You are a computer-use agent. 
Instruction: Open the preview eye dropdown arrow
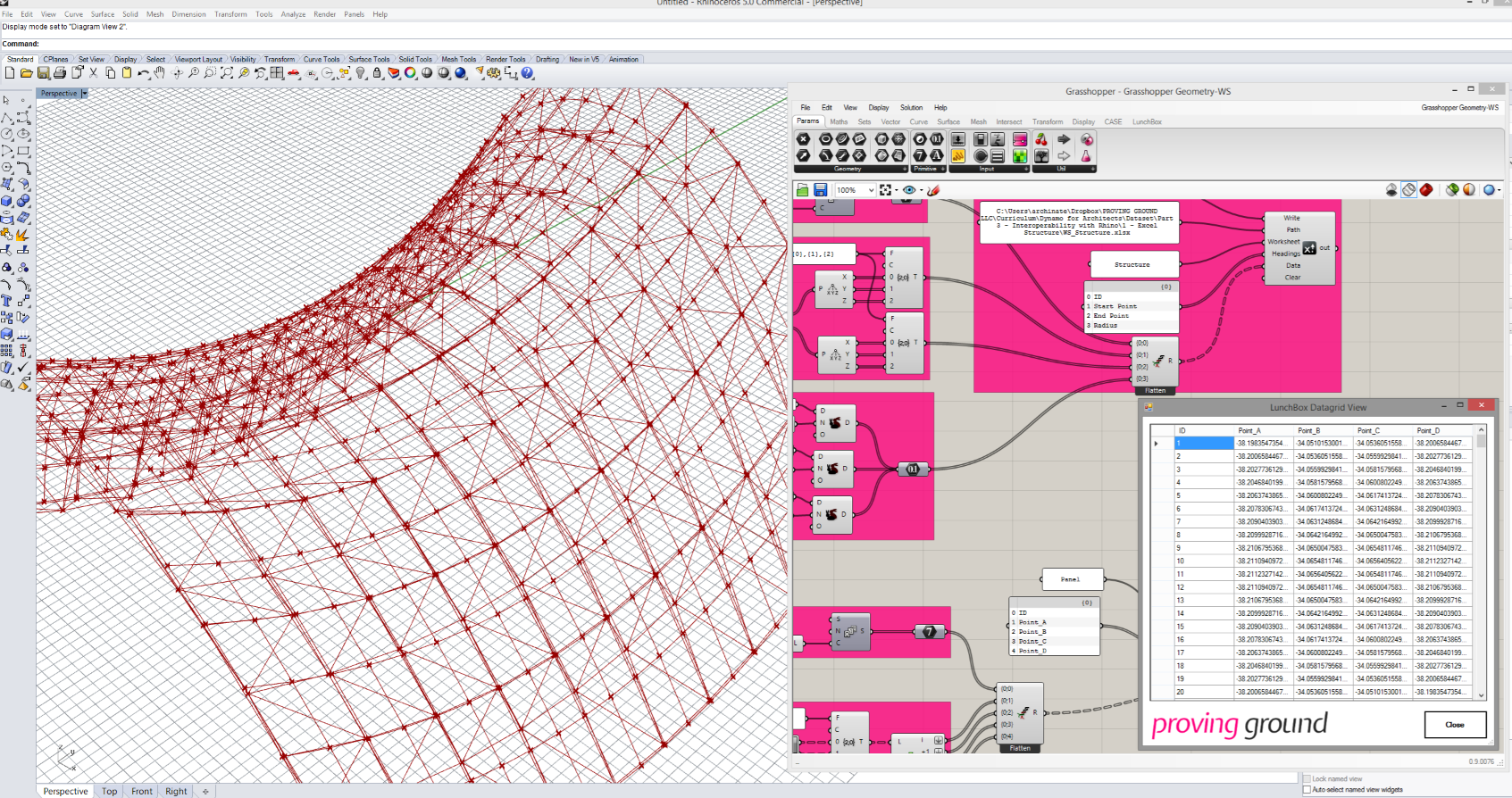click(x=922, y=190)
